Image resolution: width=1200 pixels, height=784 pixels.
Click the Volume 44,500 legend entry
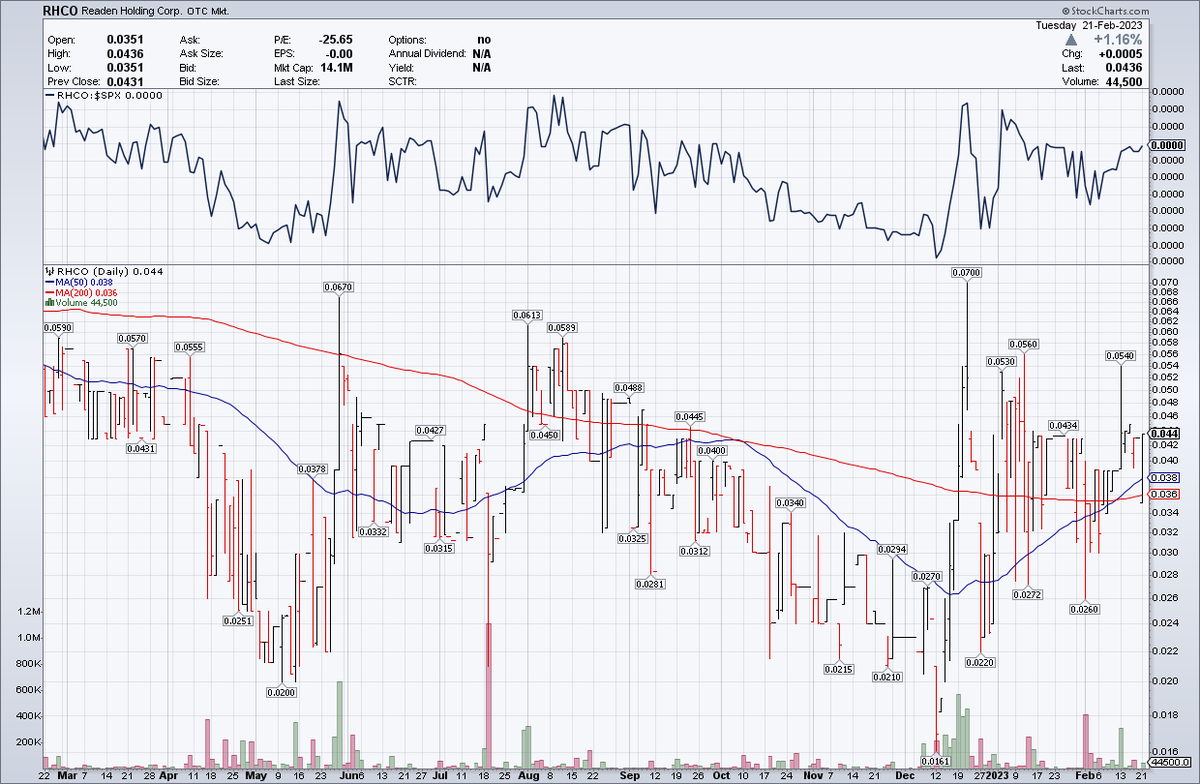pyautogui.click(x=82, y=303)
